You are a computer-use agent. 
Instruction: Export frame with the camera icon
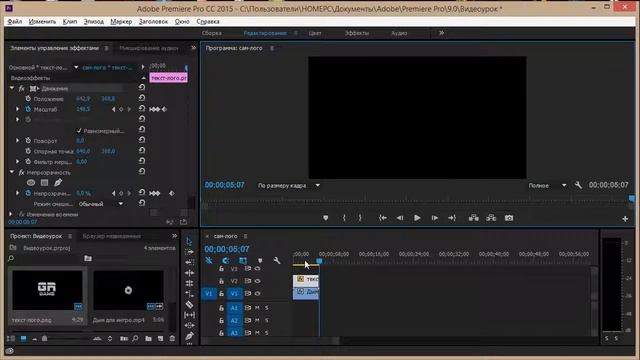point(509,218)
